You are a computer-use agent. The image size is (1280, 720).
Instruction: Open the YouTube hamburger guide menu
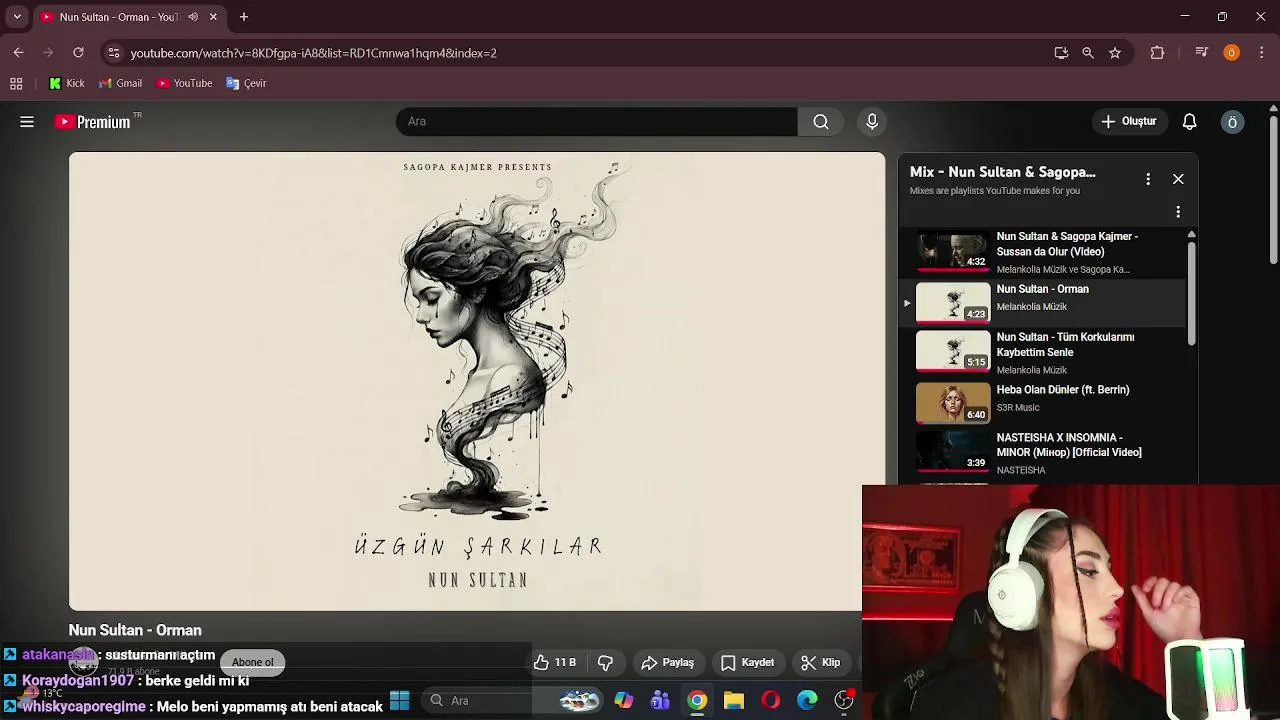pyautogui.click(x=27, y=122)
